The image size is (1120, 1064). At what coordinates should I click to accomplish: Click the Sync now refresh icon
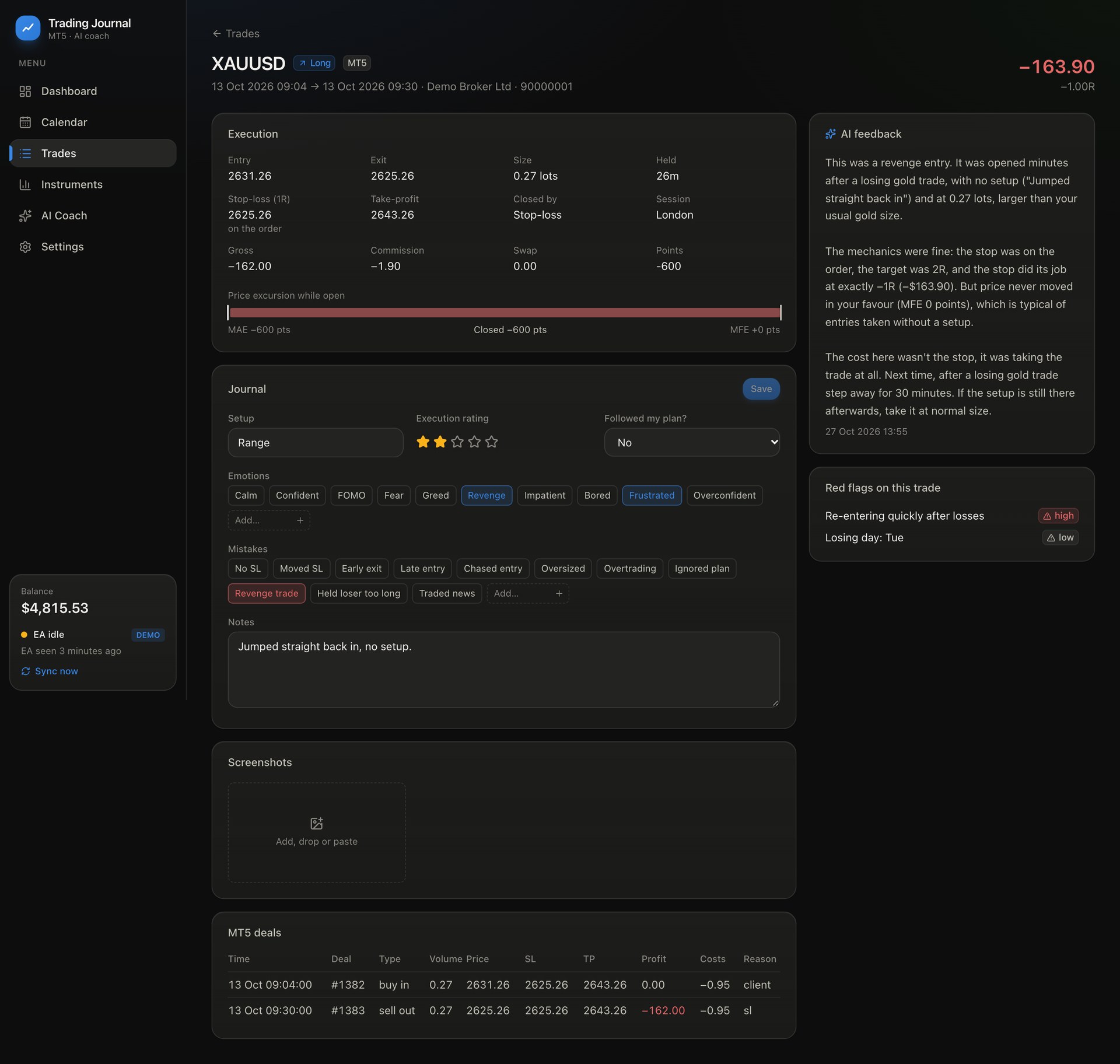click(26, 671)
